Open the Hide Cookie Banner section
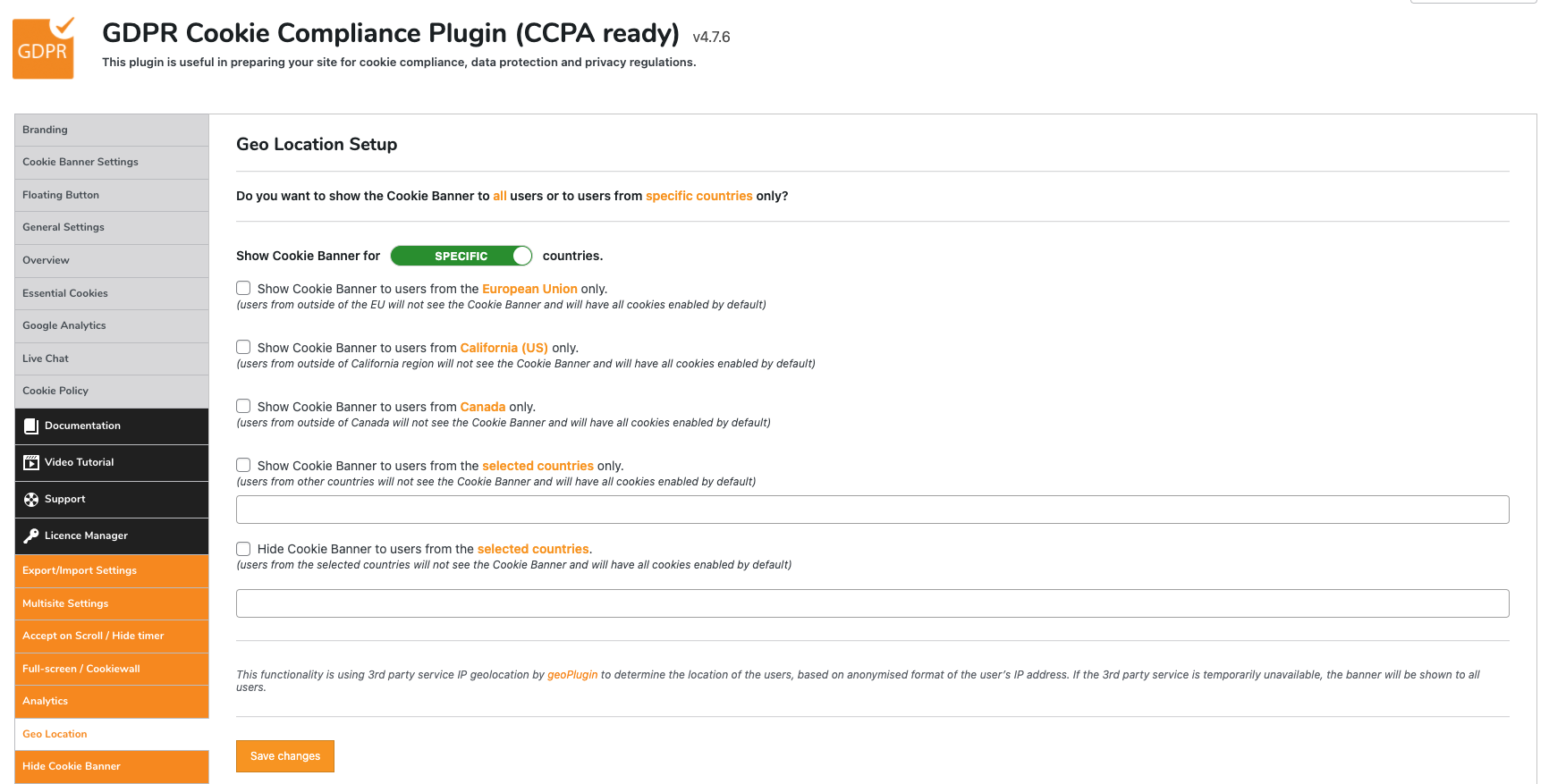The width and height of the screenshot is (1549, 784). pos(112,766)
